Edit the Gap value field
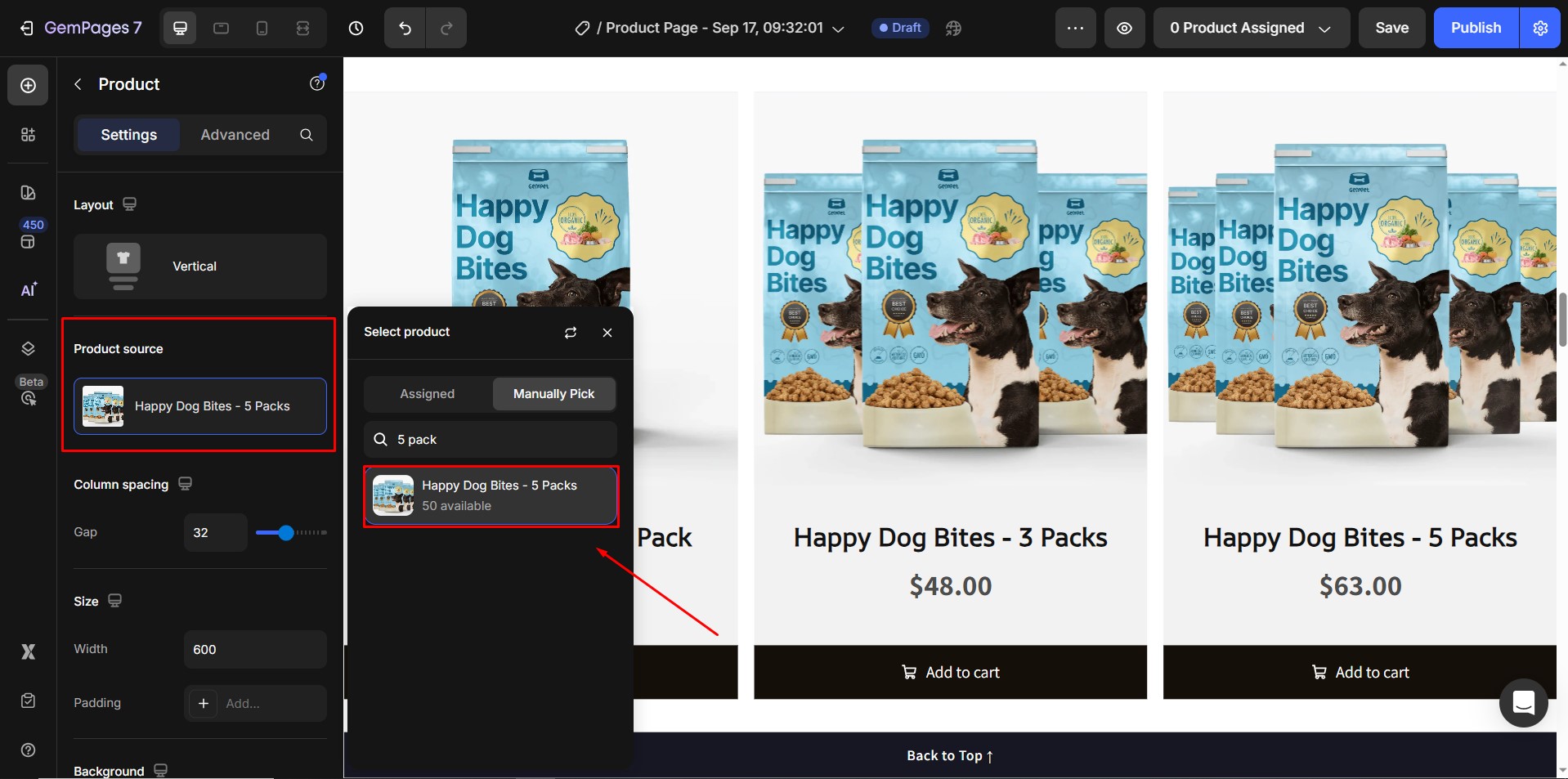This screenshot has width=1568, height=779. click(x=215, y=533)
